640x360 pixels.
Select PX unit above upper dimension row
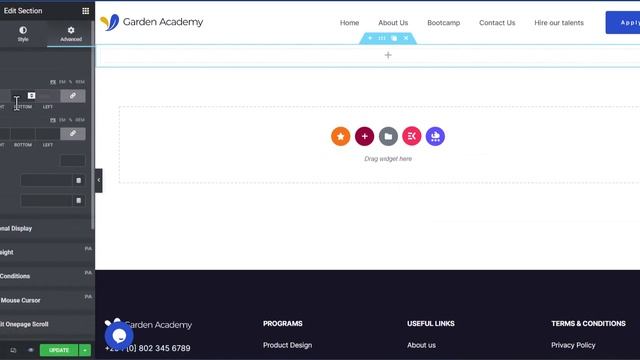coord(53,82)
